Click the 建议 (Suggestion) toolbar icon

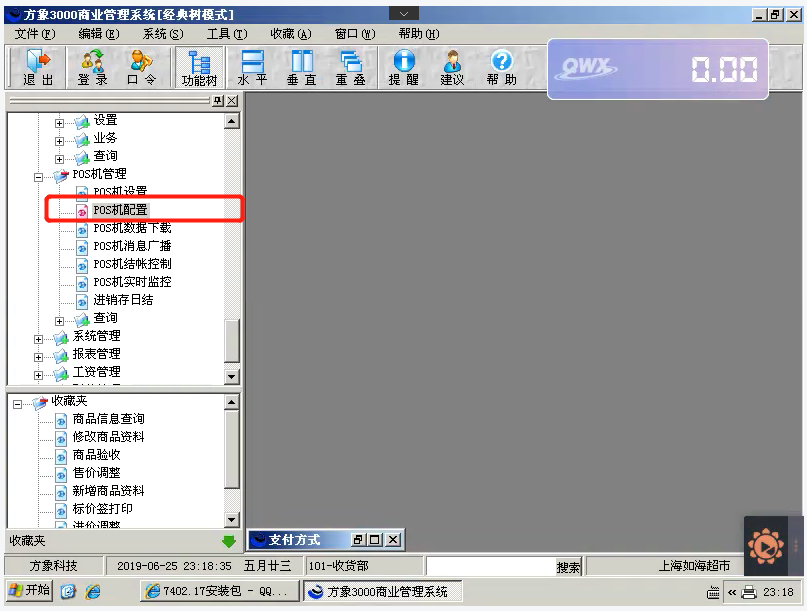(x=452, y=67)
